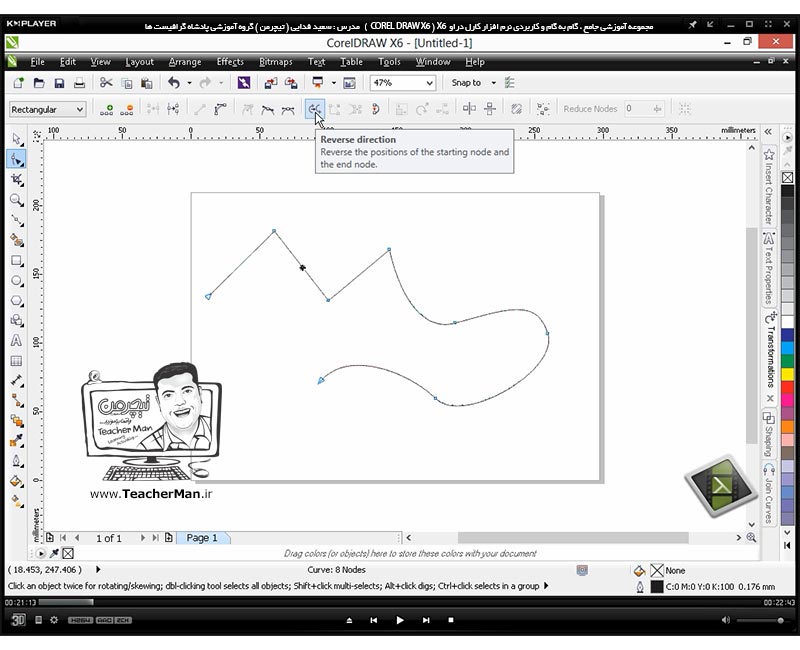Open the Arrange menu
800x650 pixels.
[x=185, y=62]
